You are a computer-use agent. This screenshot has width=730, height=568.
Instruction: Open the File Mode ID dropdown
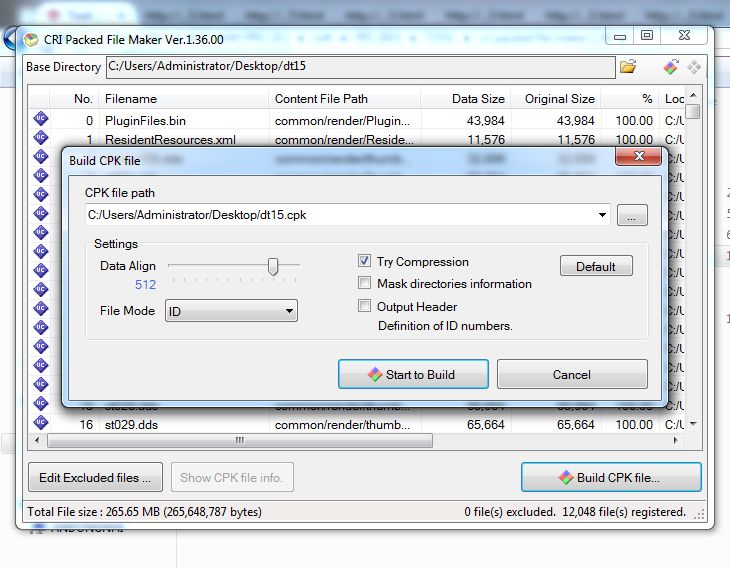(x=231, y=311)
